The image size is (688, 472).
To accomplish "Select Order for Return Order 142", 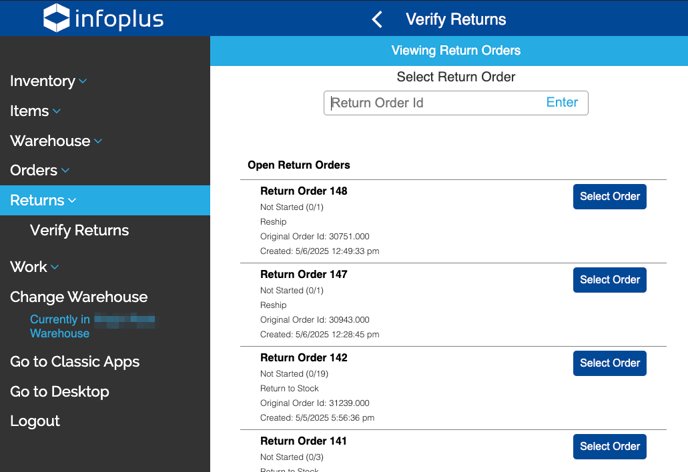I will (x=609, y=363).
